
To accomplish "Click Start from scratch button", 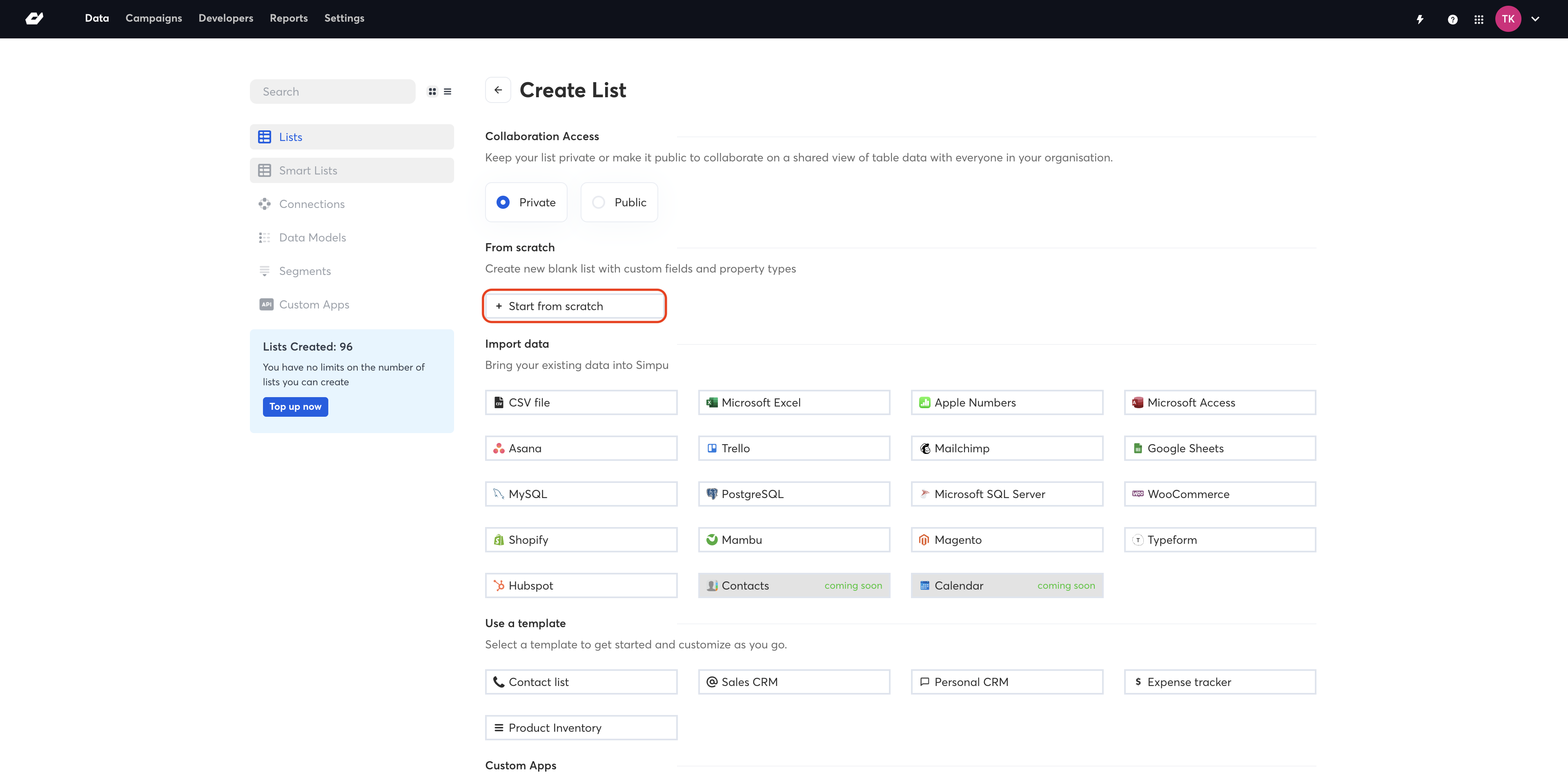I will pyautogui.click(x=575, y=306).
